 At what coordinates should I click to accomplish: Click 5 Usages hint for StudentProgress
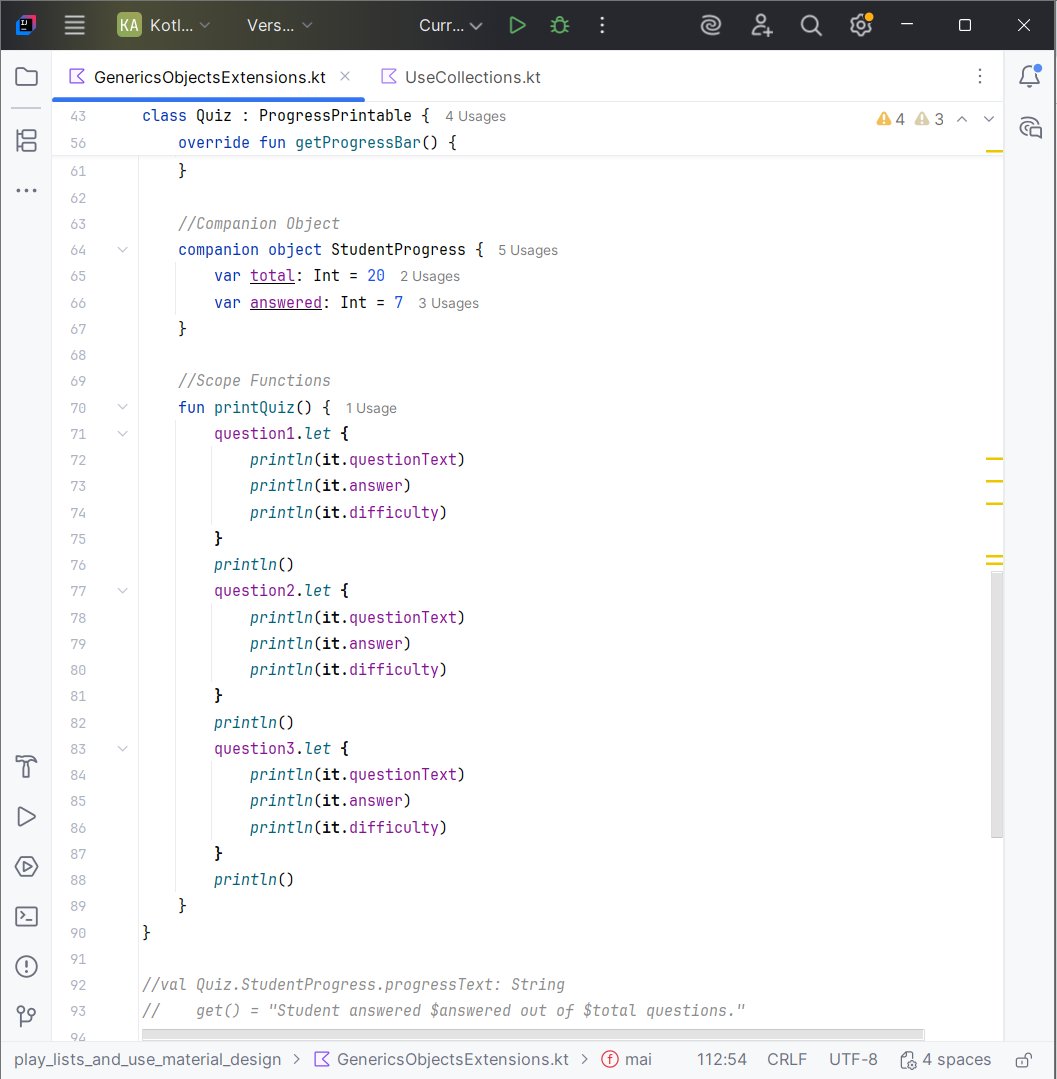pos(527,249)
